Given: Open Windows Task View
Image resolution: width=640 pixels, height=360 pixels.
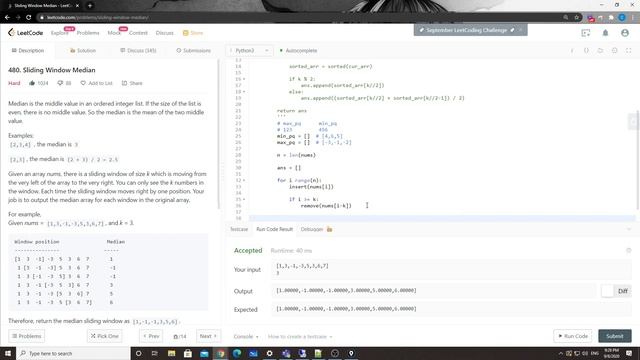Looking at the screenshot, I should [x=155, y=353].
